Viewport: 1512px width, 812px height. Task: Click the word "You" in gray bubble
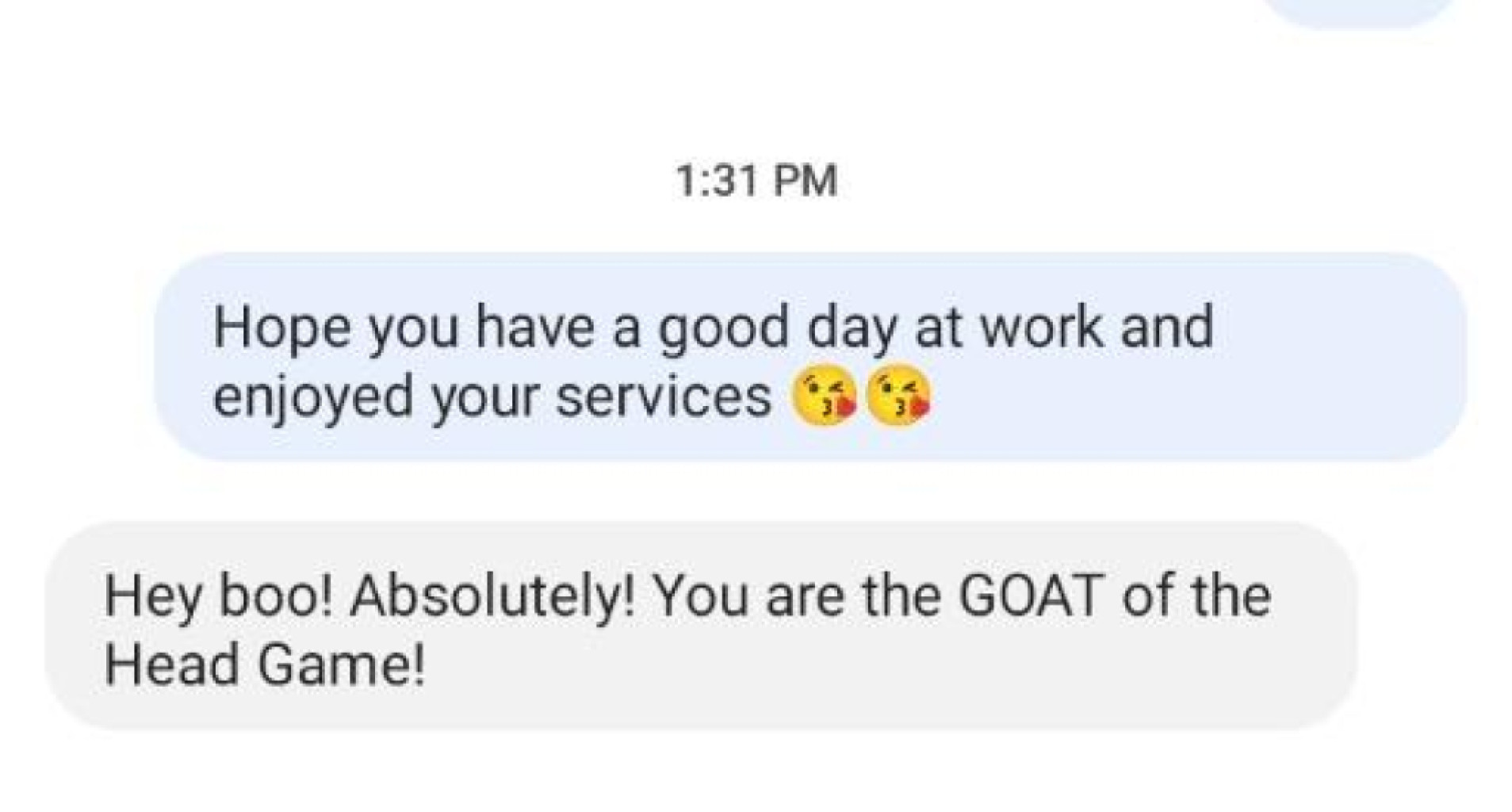click(700, 596)
